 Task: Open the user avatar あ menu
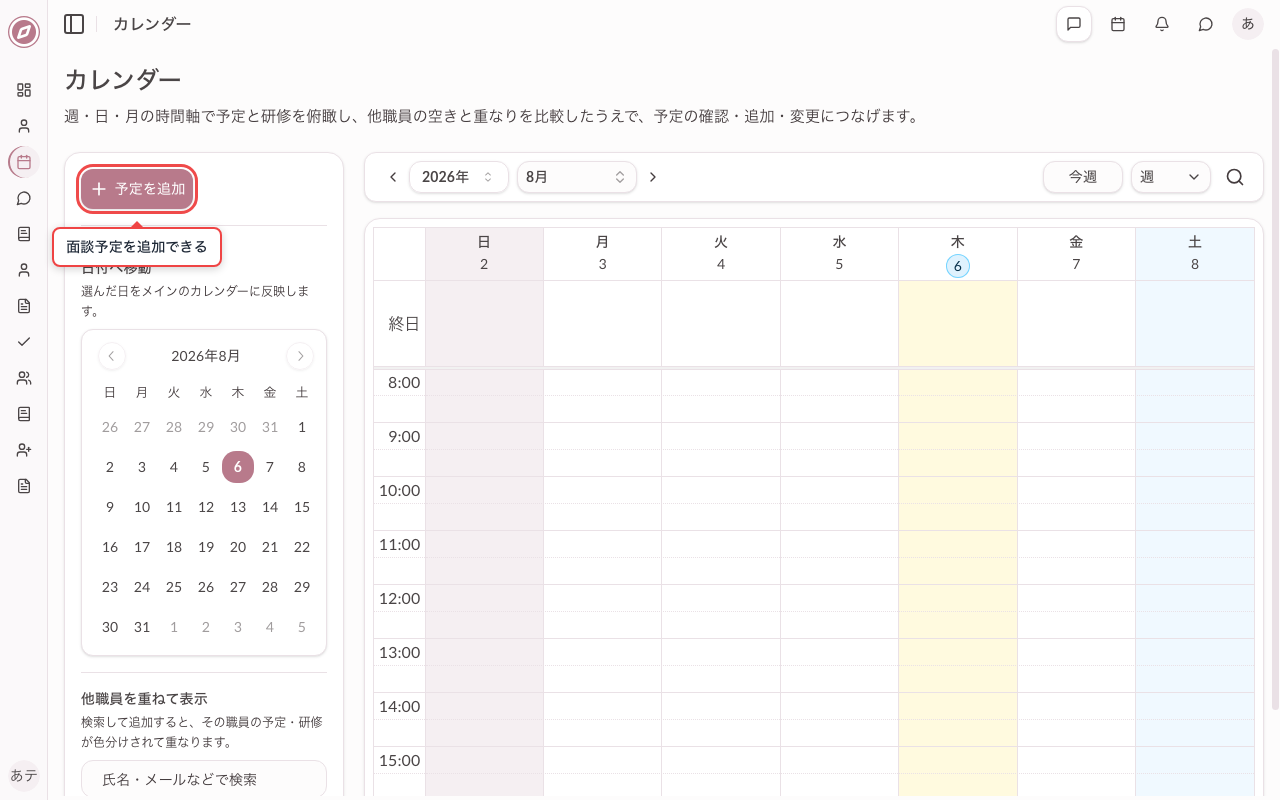[x=1248, y=24]
